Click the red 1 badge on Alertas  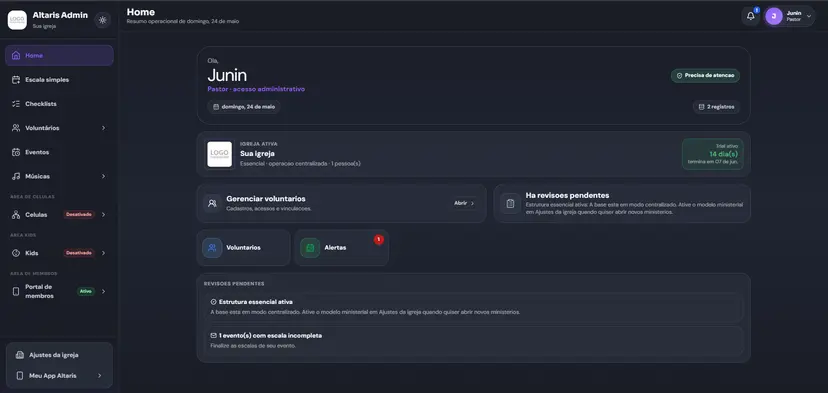point(379,239)
